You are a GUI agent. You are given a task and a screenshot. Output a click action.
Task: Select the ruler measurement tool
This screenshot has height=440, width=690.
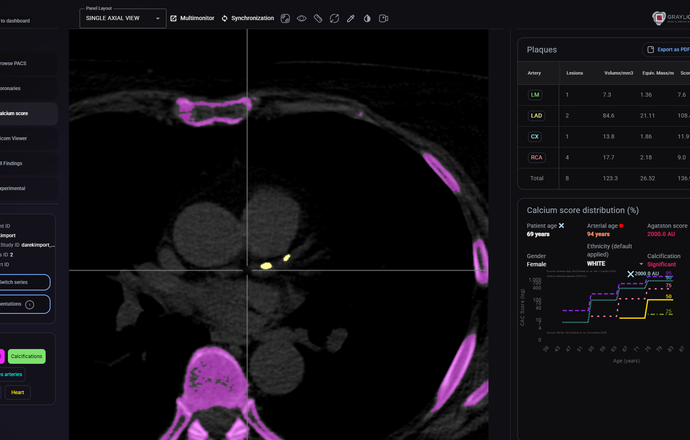318,18
